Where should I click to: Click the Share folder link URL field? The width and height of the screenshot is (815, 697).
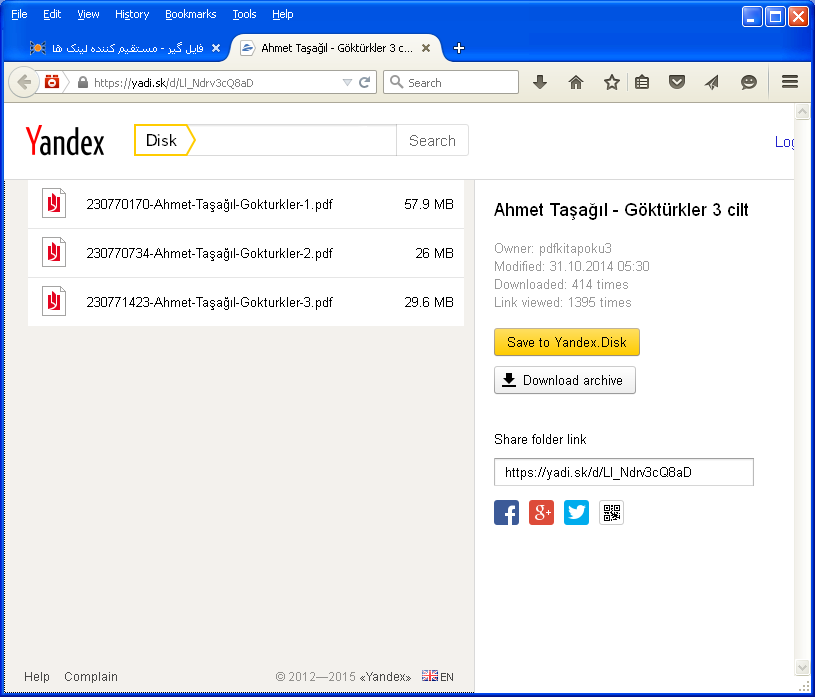pyautogui.click(x=624, y=472)
